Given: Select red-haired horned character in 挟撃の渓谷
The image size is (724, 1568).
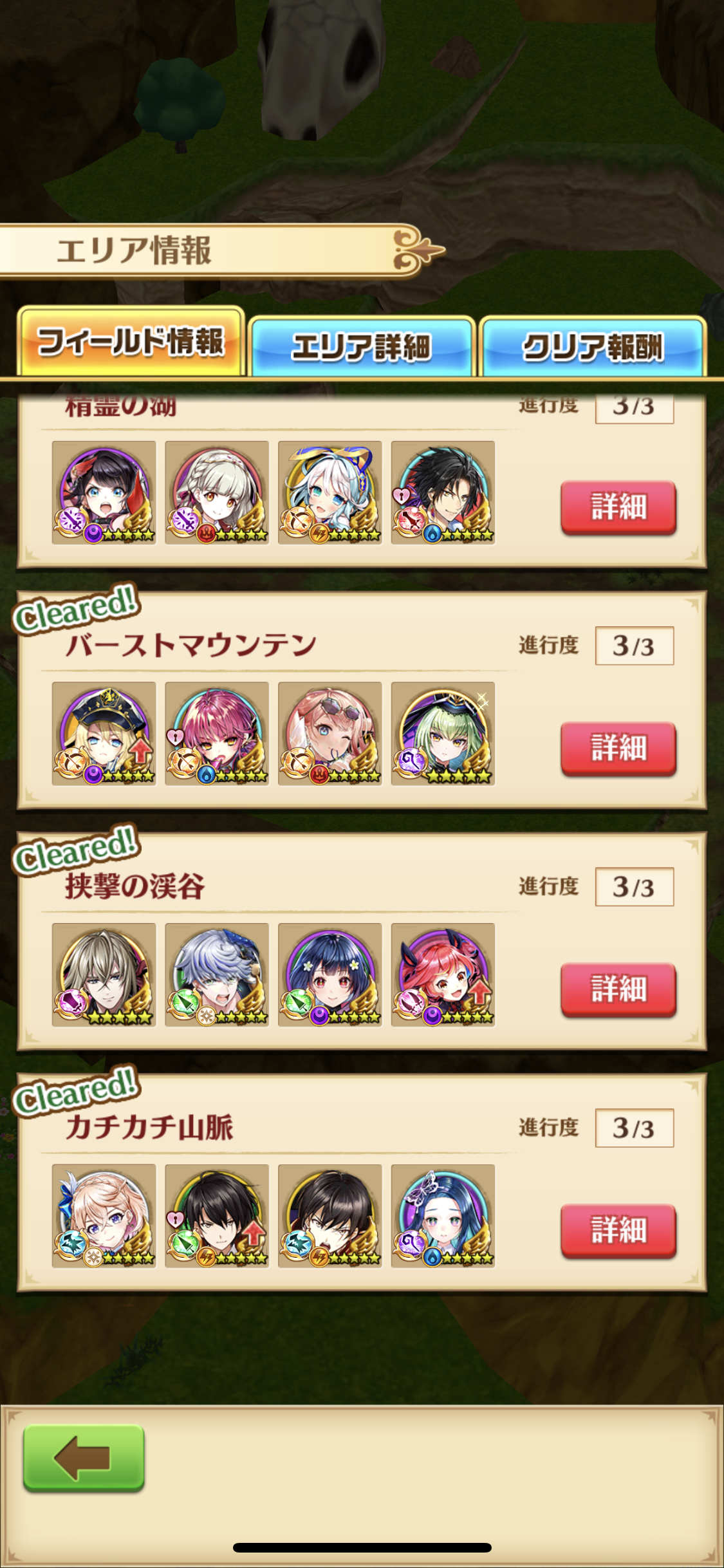Looking at the screenshot, I should click(x=443, y=975).
